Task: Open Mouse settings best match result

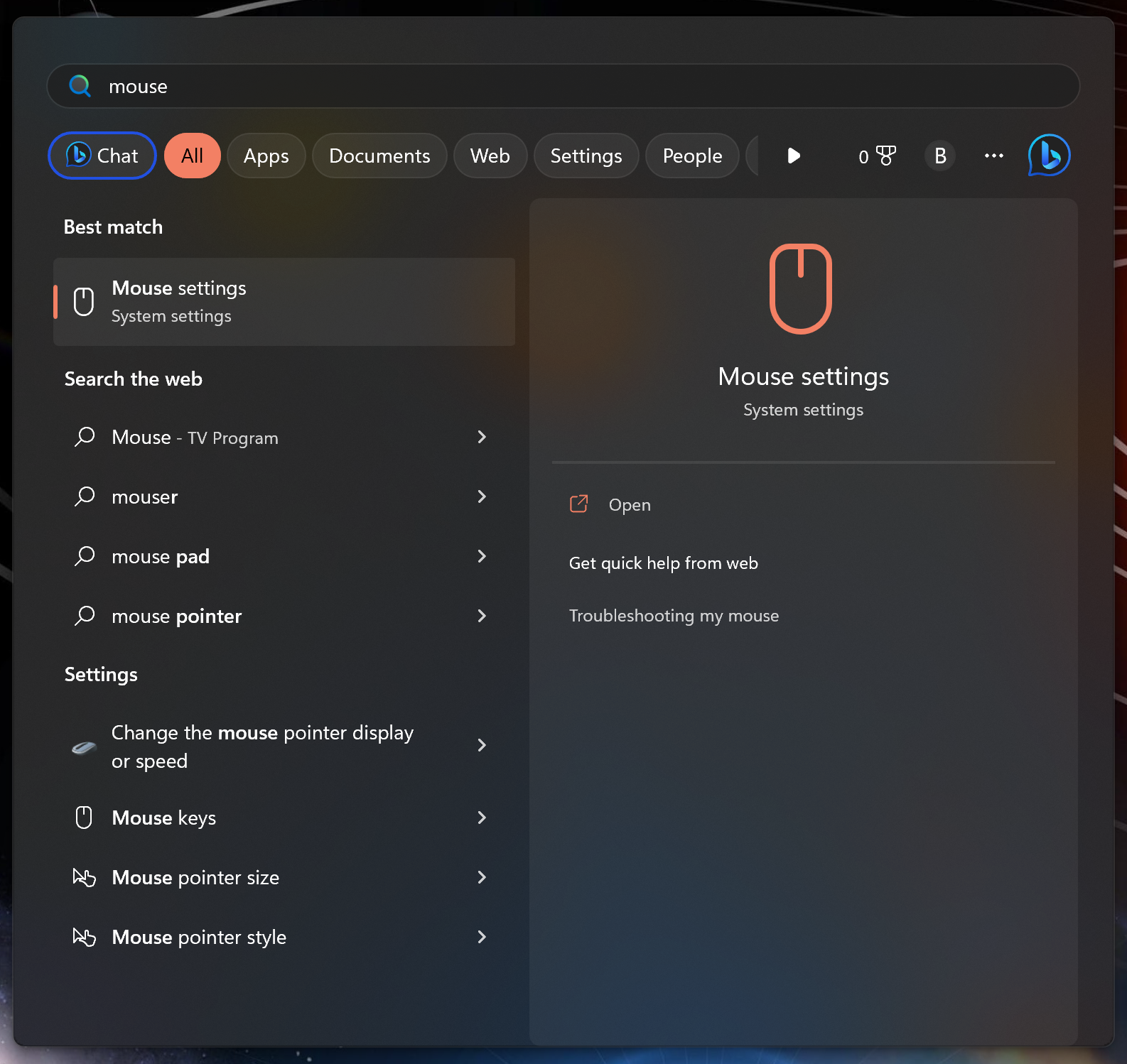Action: [x=284, y=302]
